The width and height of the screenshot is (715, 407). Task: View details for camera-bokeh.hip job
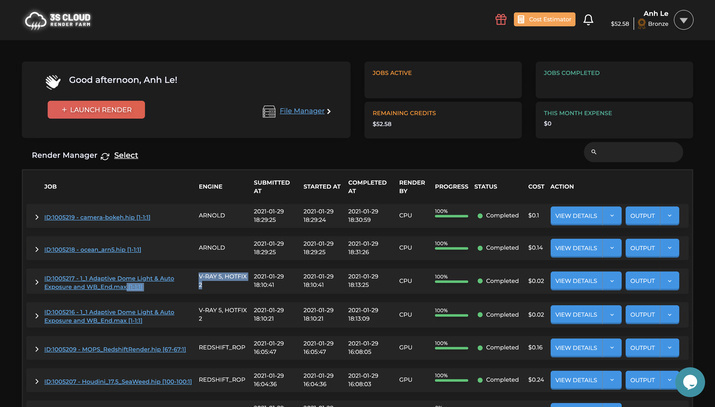[x=576, y=216]
